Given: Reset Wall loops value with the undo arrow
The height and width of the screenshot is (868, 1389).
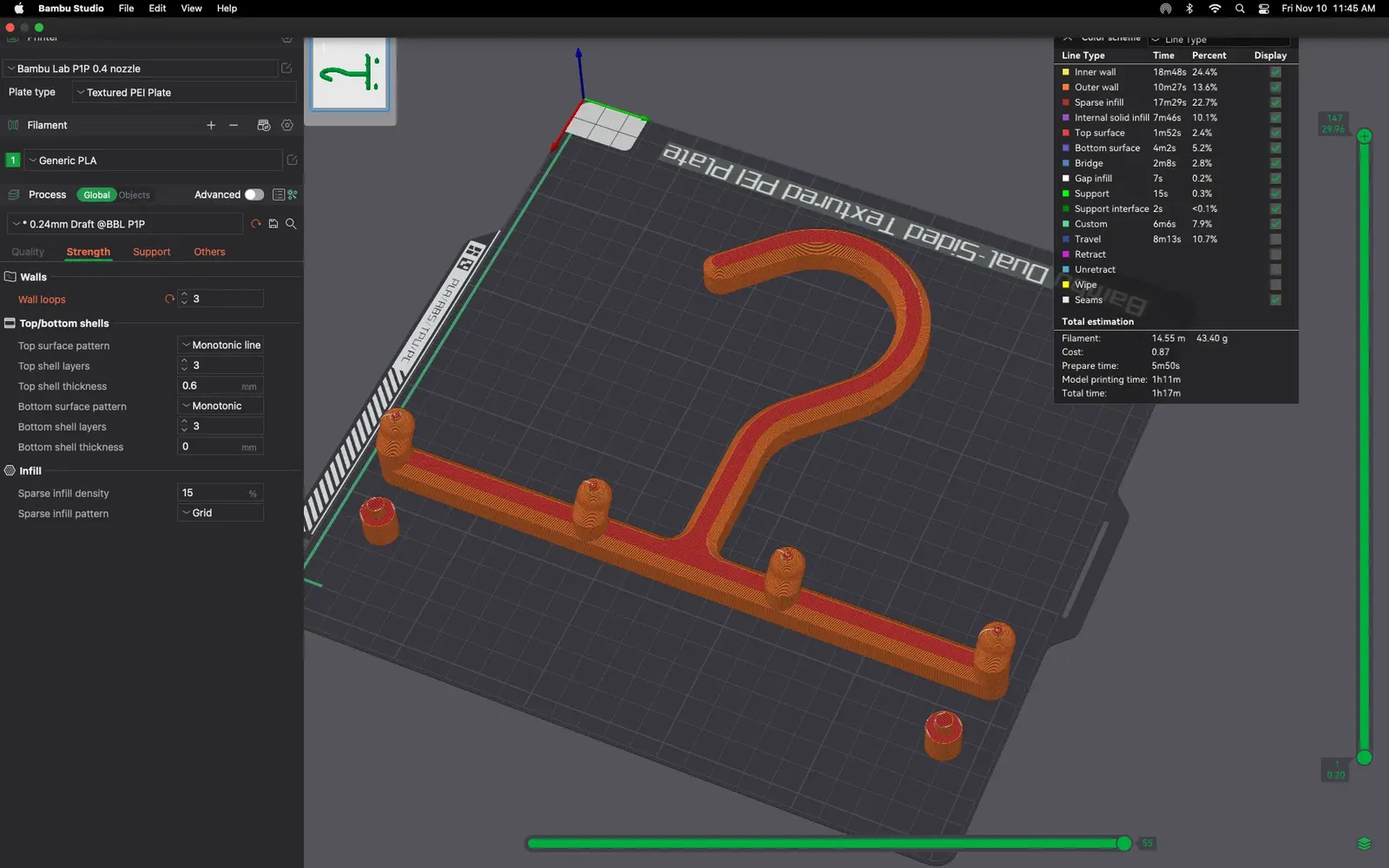Looking at the screenshot, I should [x=169, y=299].
